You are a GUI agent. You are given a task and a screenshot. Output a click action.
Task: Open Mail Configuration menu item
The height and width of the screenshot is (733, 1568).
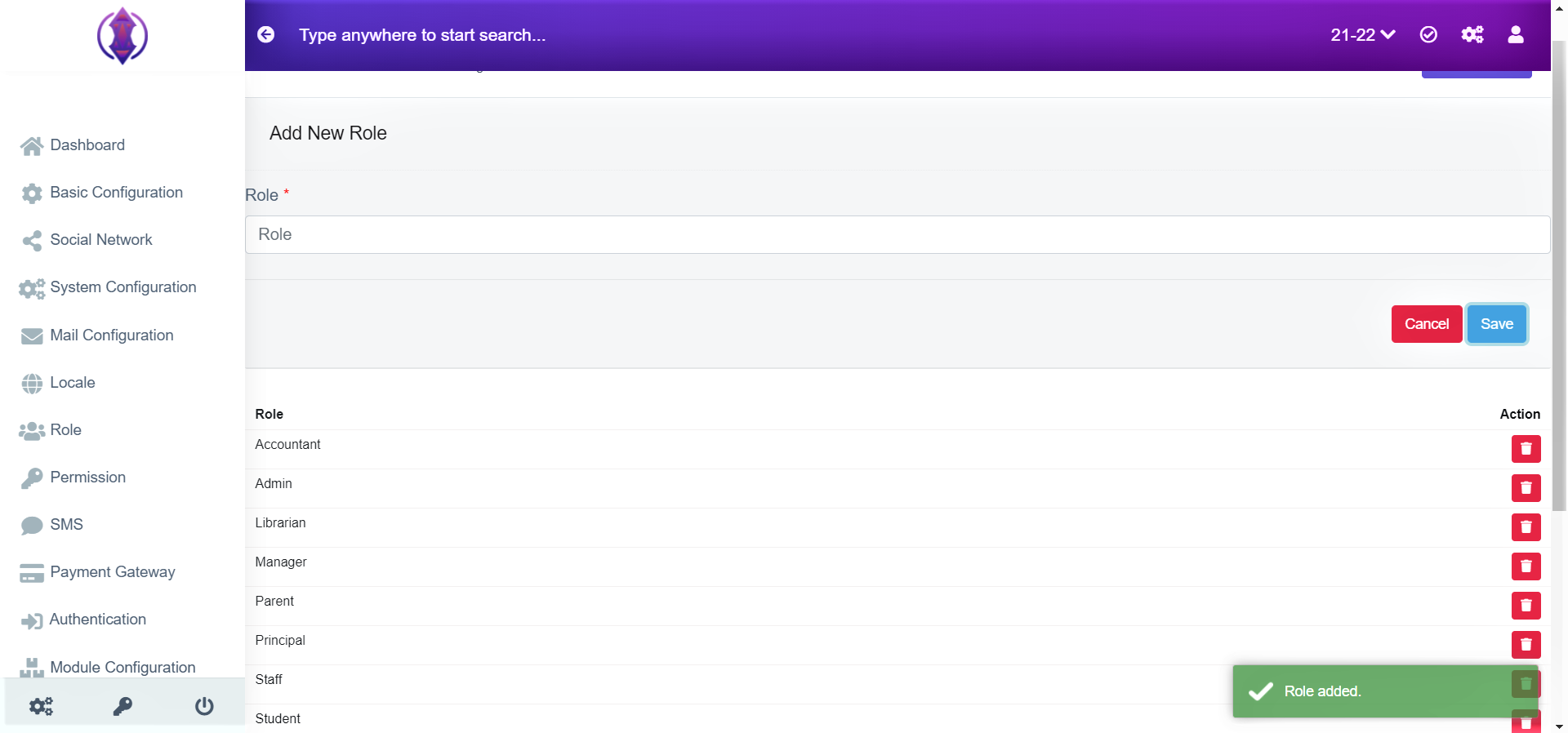click(112, 335)
